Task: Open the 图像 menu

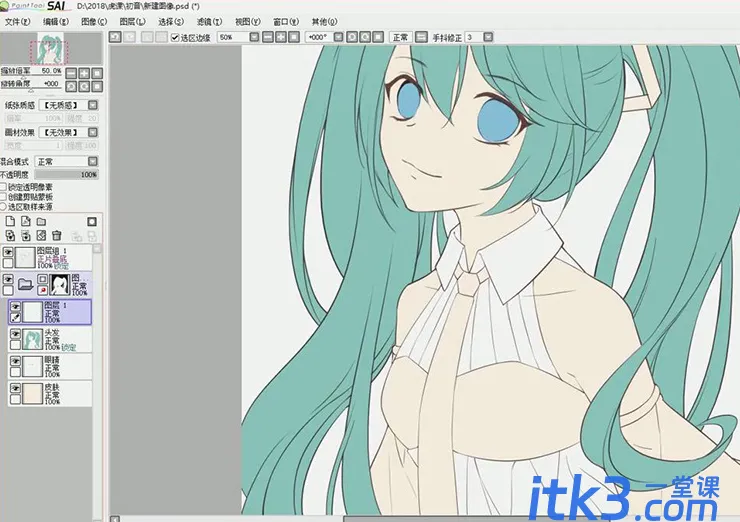Action: coord(94,22)
